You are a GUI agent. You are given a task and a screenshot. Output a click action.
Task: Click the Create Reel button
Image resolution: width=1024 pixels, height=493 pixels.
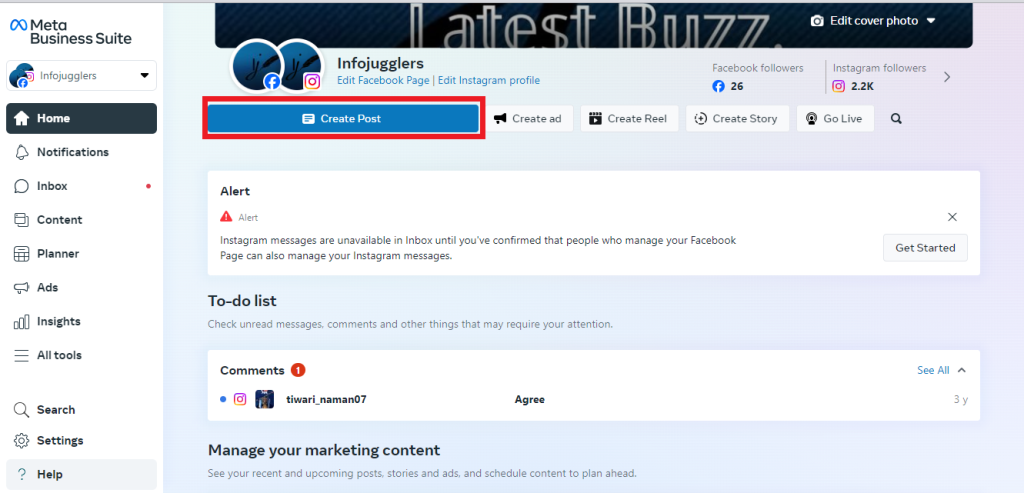click(x=630, y=119)
